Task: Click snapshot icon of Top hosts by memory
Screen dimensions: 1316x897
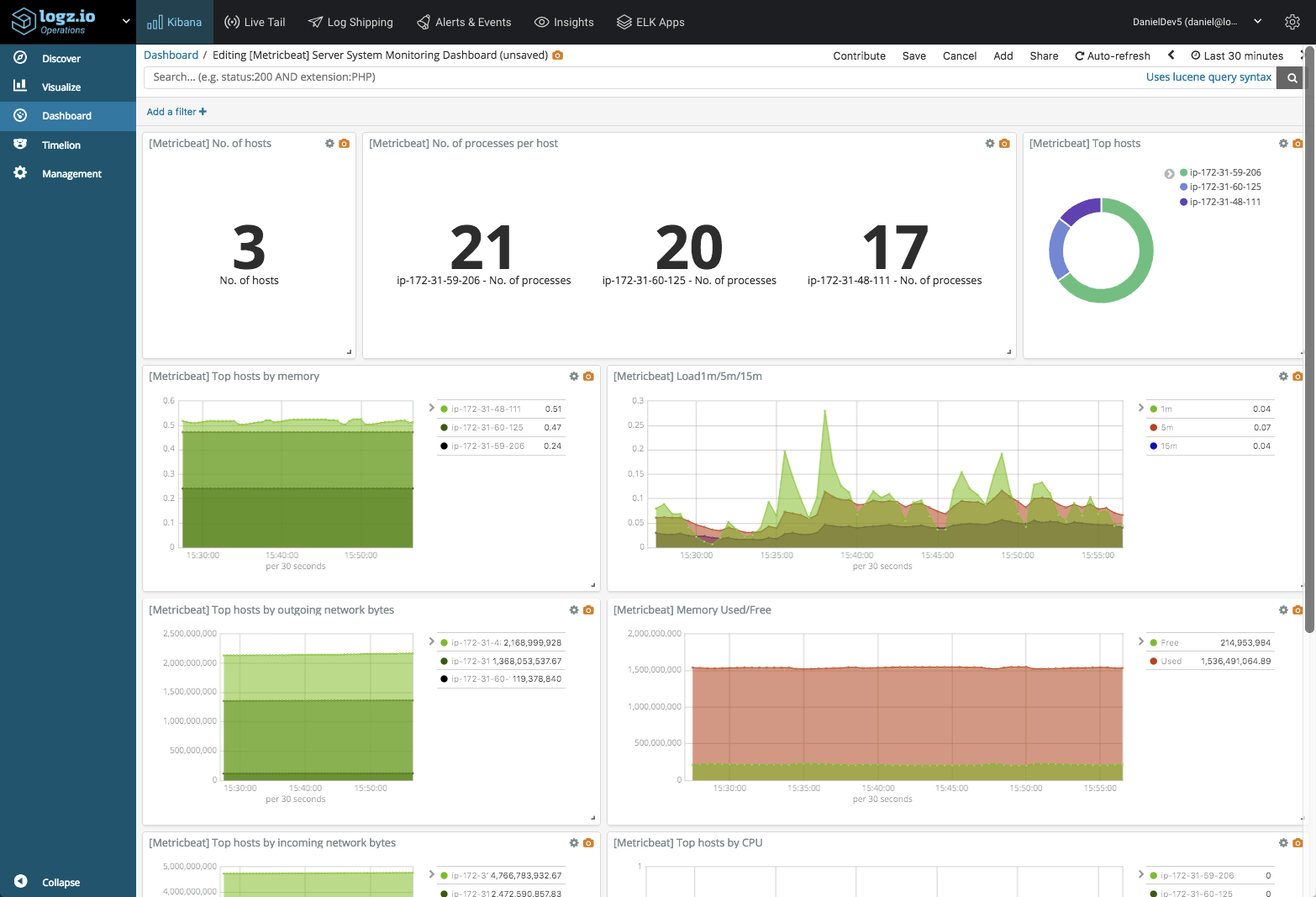Action: [x=588, y=377]
